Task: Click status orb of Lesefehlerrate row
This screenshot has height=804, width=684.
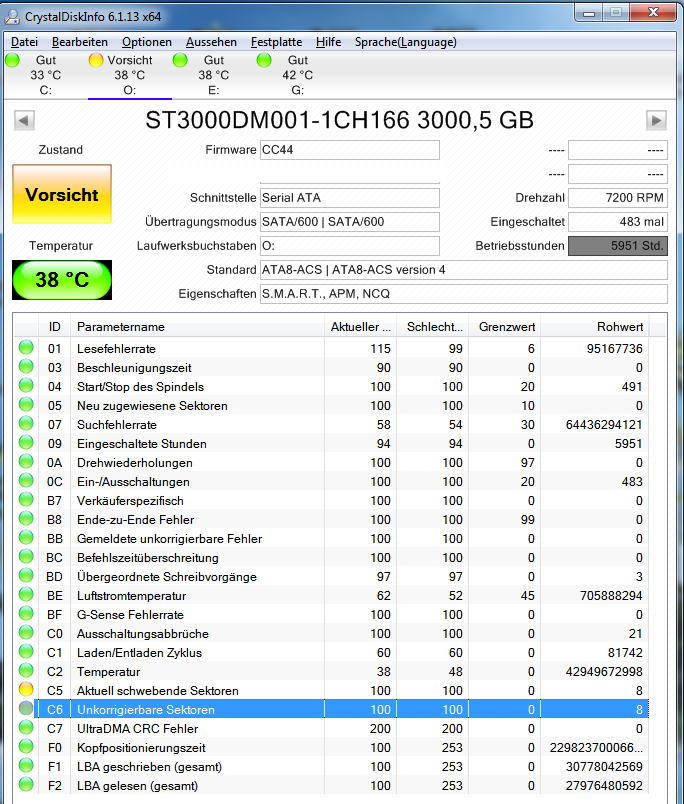Action: click(26, 348)
